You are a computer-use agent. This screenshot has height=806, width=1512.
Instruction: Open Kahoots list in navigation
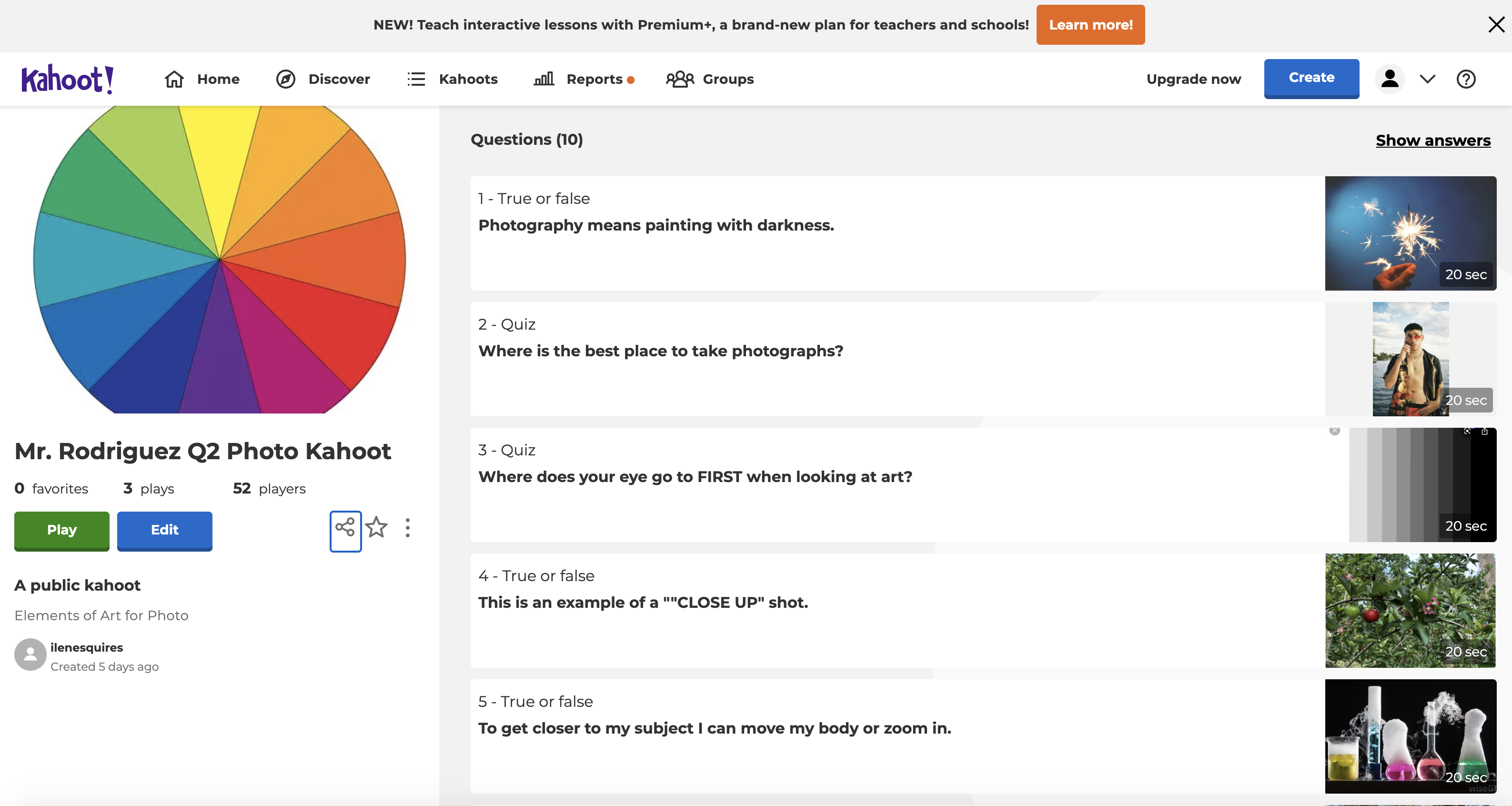coord(453,79)
